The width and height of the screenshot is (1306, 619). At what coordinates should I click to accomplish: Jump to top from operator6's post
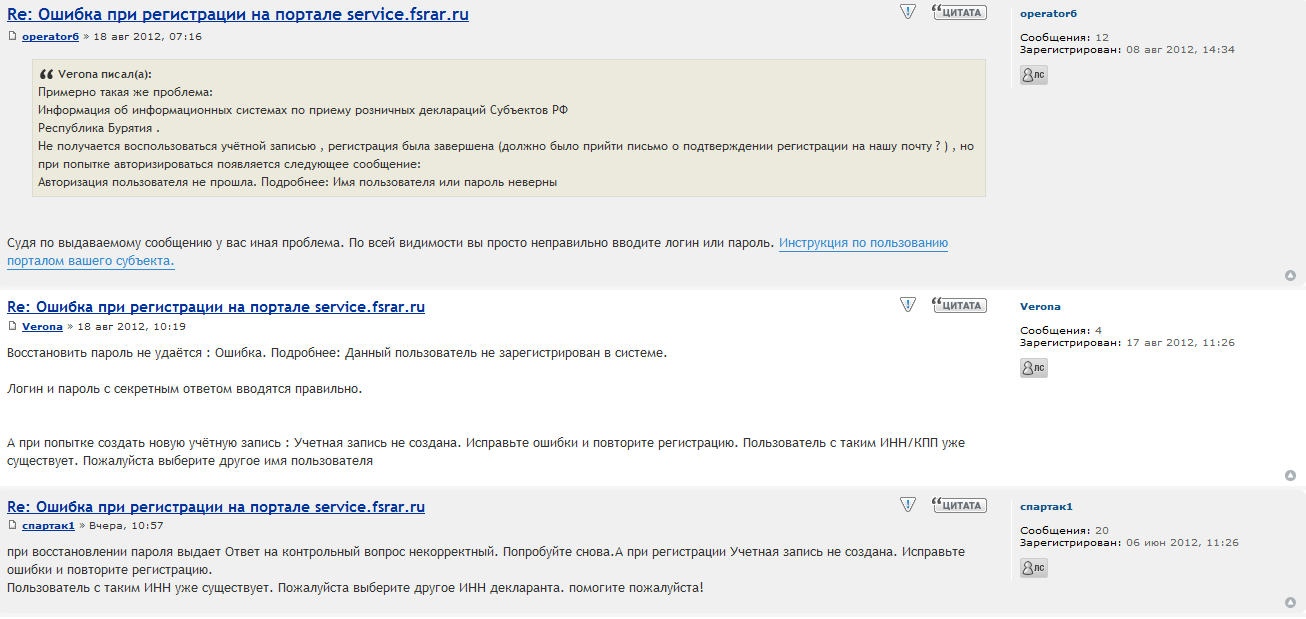pos(1290,275)
